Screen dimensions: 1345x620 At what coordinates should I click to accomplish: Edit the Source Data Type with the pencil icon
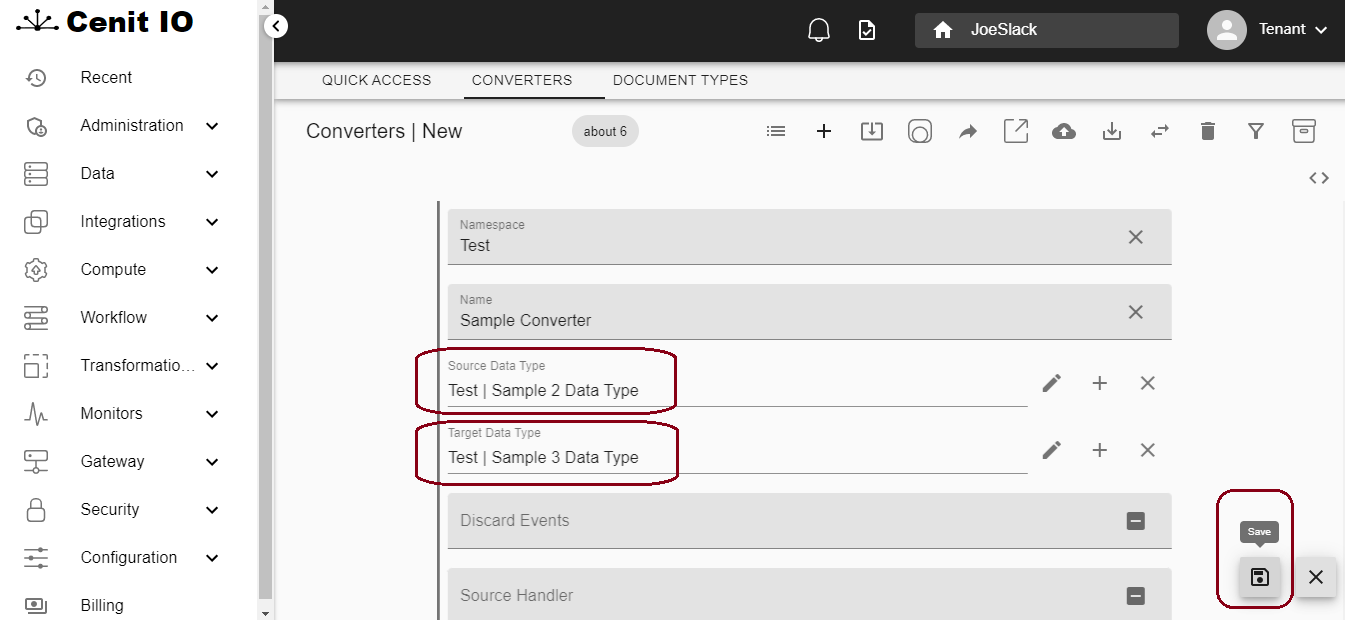click(x=1051, y=383)
